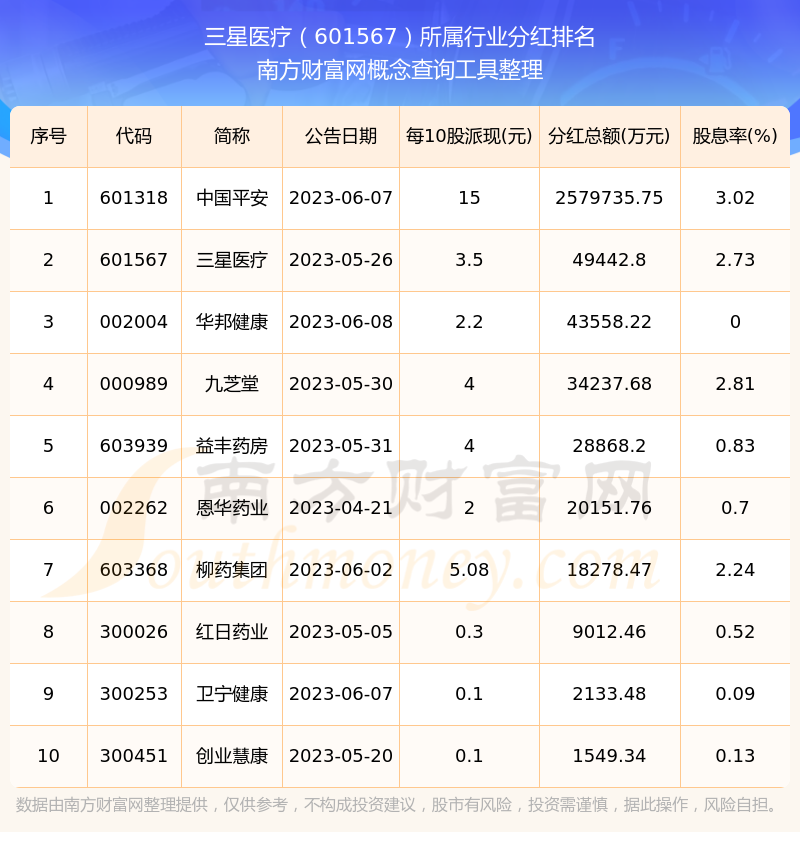Viewport: 800px width, 854px height.
Task: Select stock code 300026
Action: pos(134,633)
